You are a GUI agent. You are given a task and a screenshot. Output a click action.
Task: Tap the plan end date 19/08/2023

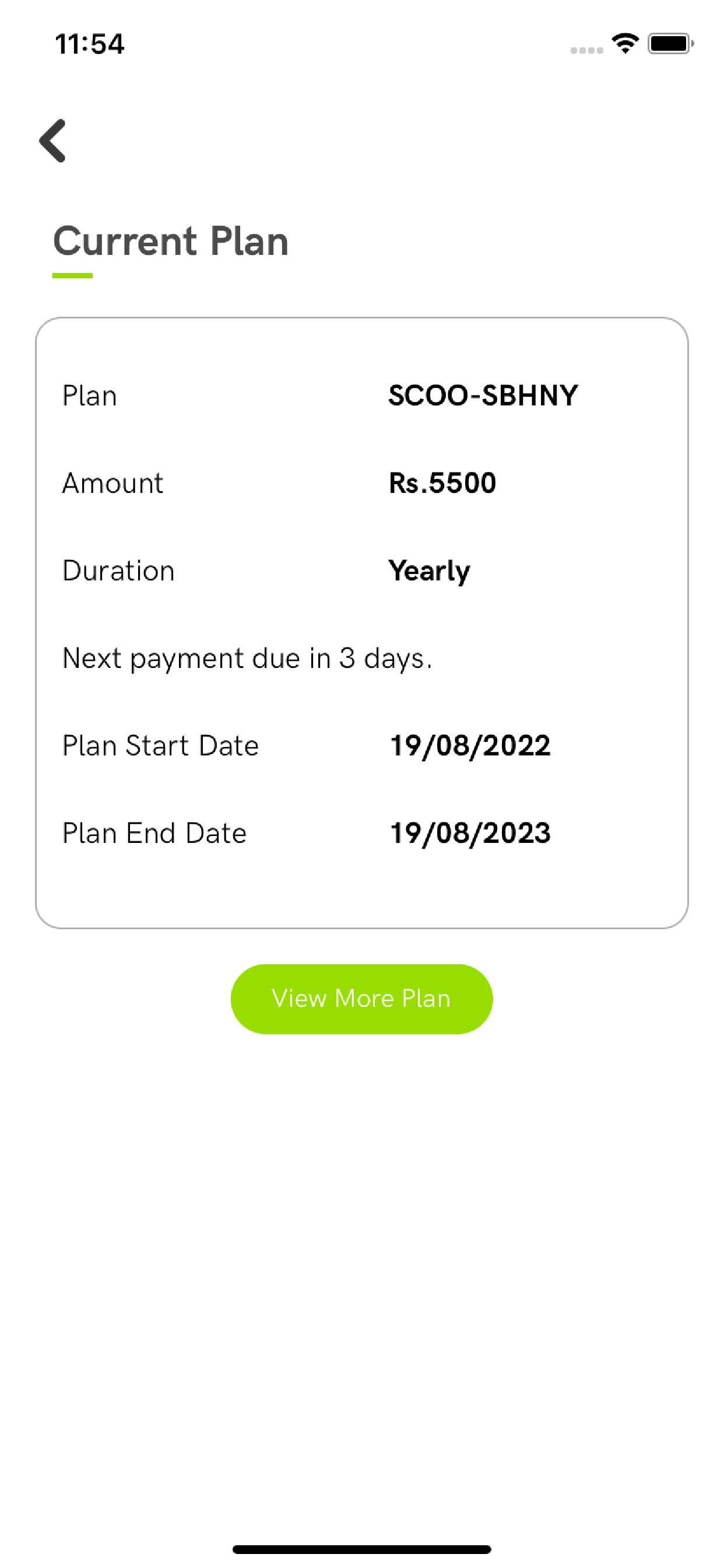[x=470, y=834]
